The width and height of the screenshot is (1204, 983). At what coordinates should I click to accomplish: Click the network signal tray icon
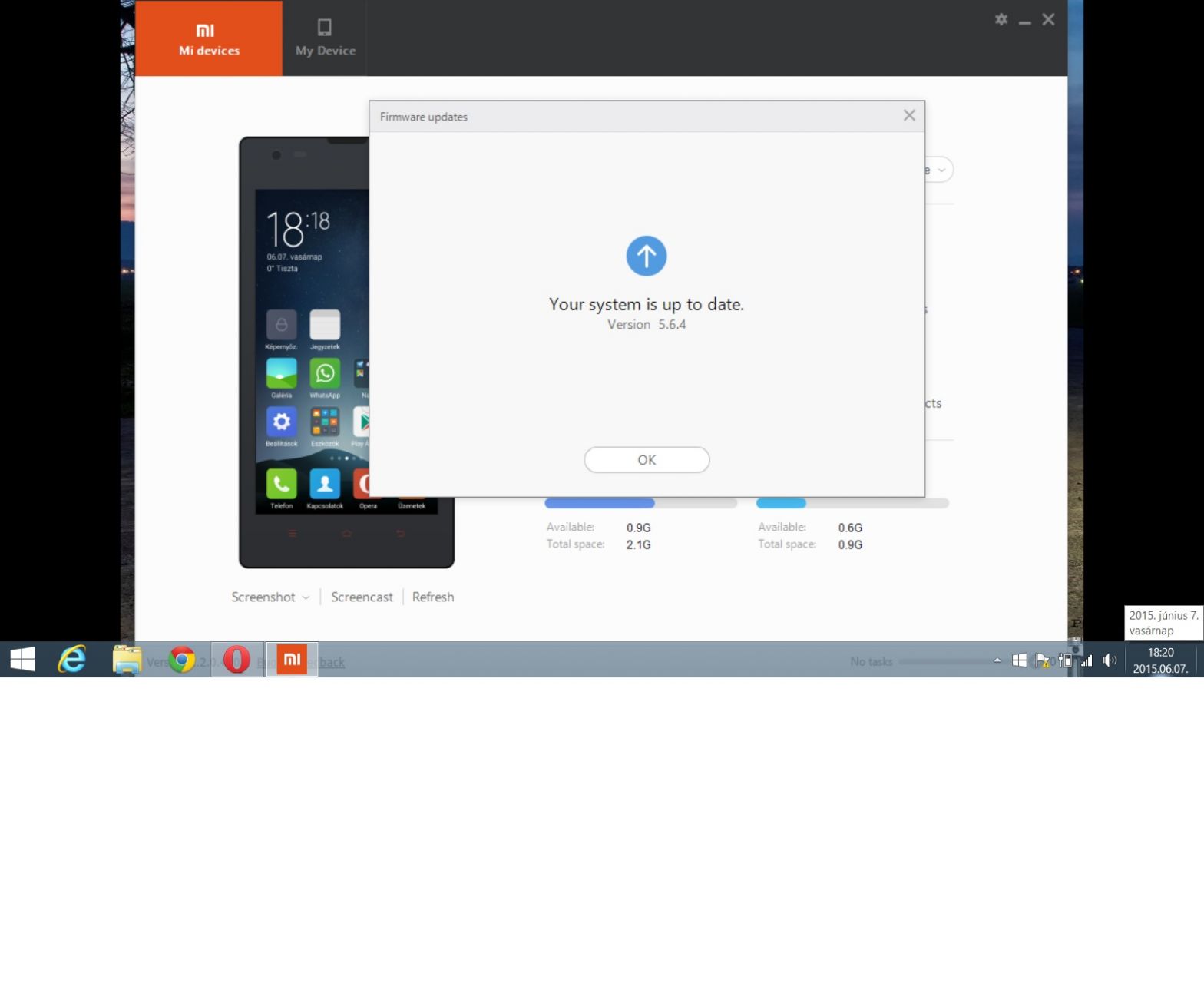[1087, 660]
